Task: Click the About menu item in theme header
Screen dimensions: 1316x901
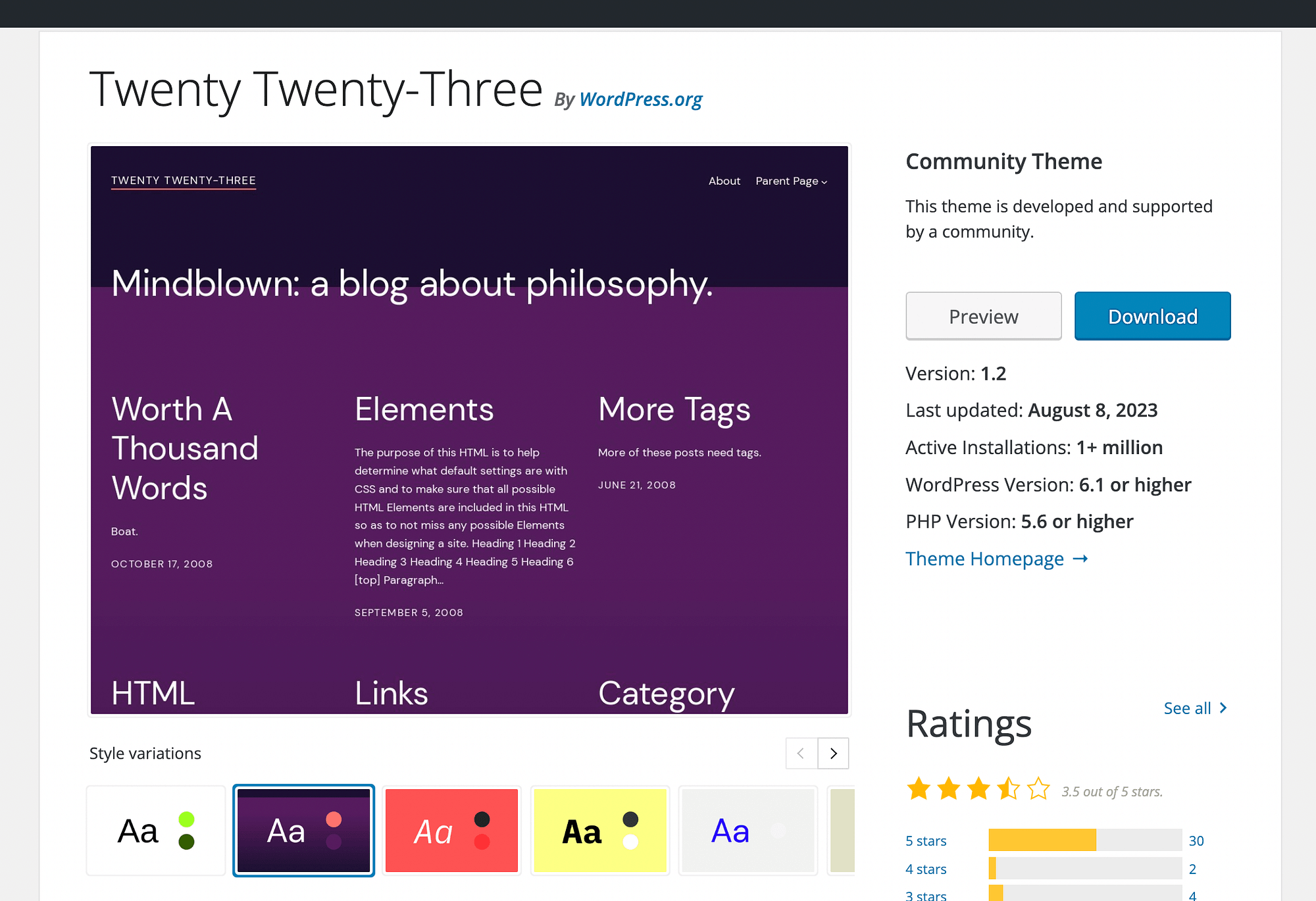Action: point(724,181)
